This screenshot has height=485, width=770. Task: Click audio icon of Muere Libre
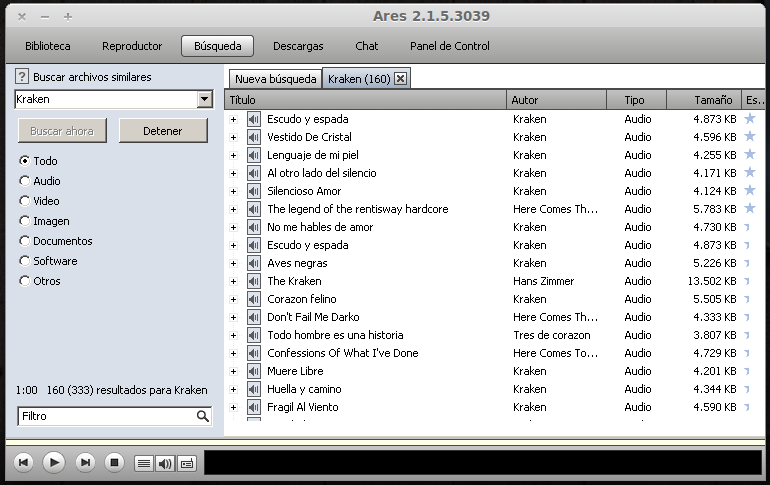[254, 371]
